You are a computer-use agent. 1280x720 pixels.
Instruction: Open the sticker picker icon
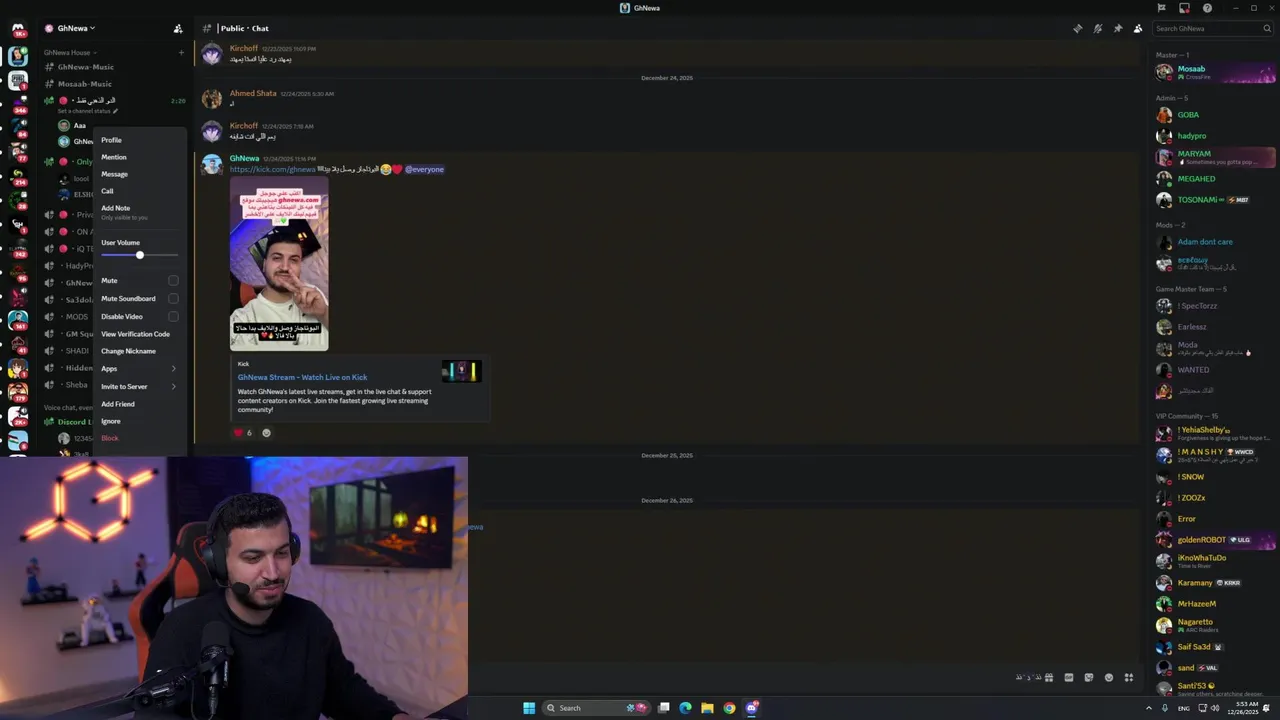click(1089, 677)
